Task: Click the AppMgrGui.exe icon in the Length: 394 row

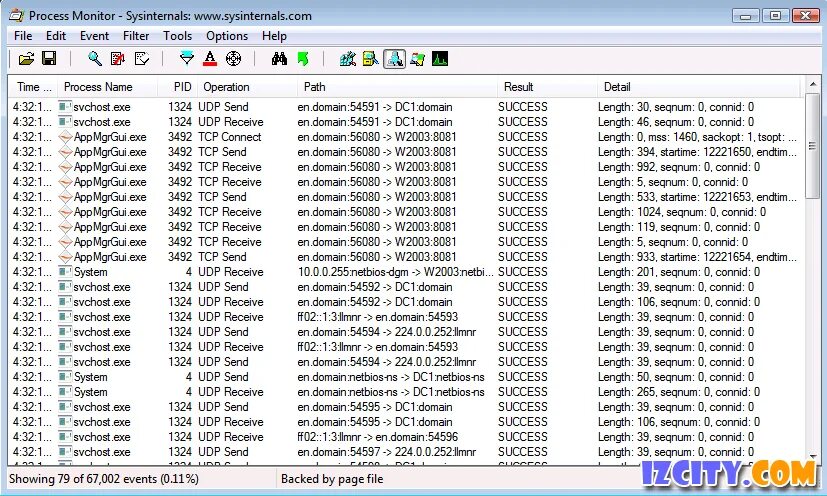Action: point(65,152)
